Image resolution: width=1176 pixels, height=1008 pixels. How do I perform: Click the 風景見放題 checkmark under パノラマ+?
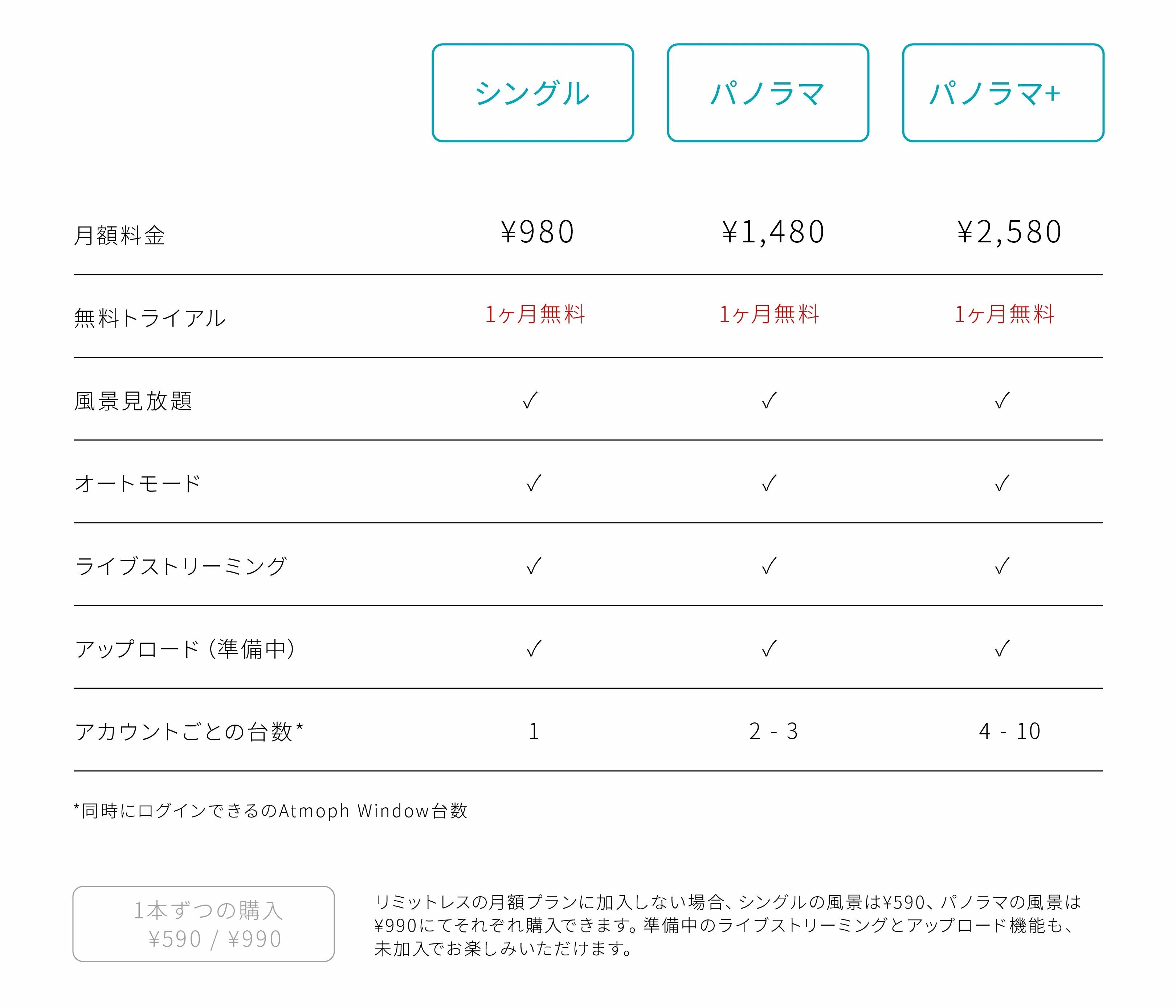pyautogui.click(x=1003, y=401)
